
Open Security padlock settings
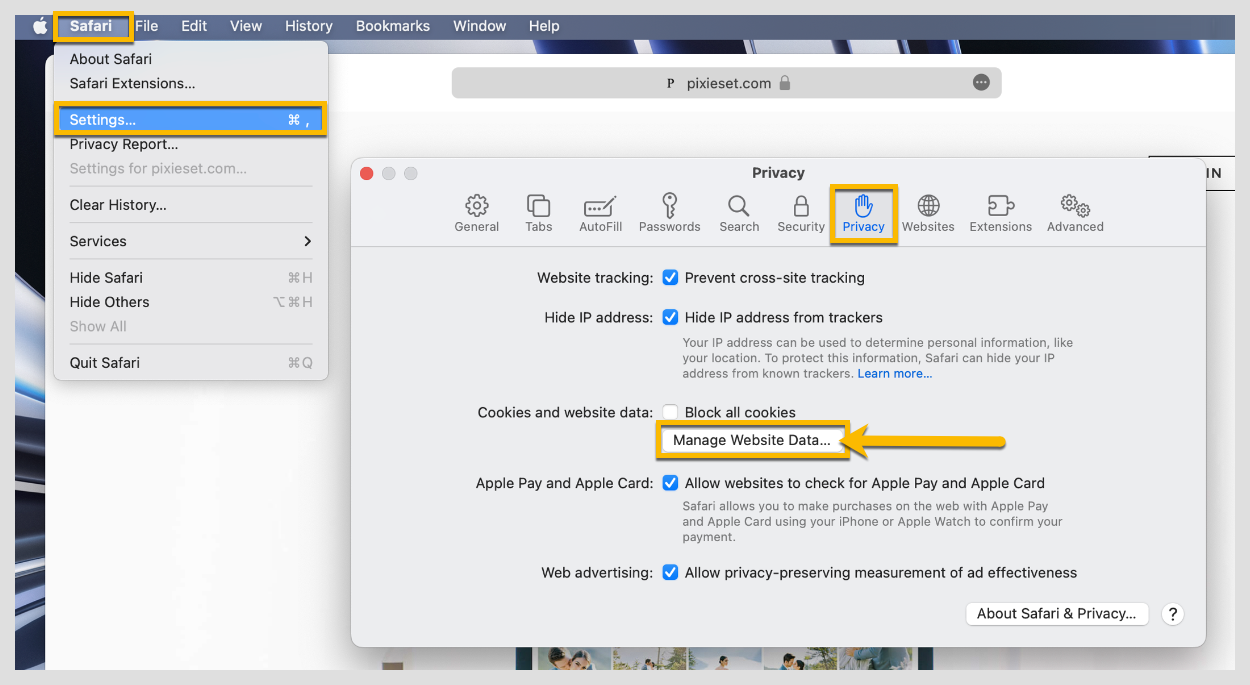[801, 213]
